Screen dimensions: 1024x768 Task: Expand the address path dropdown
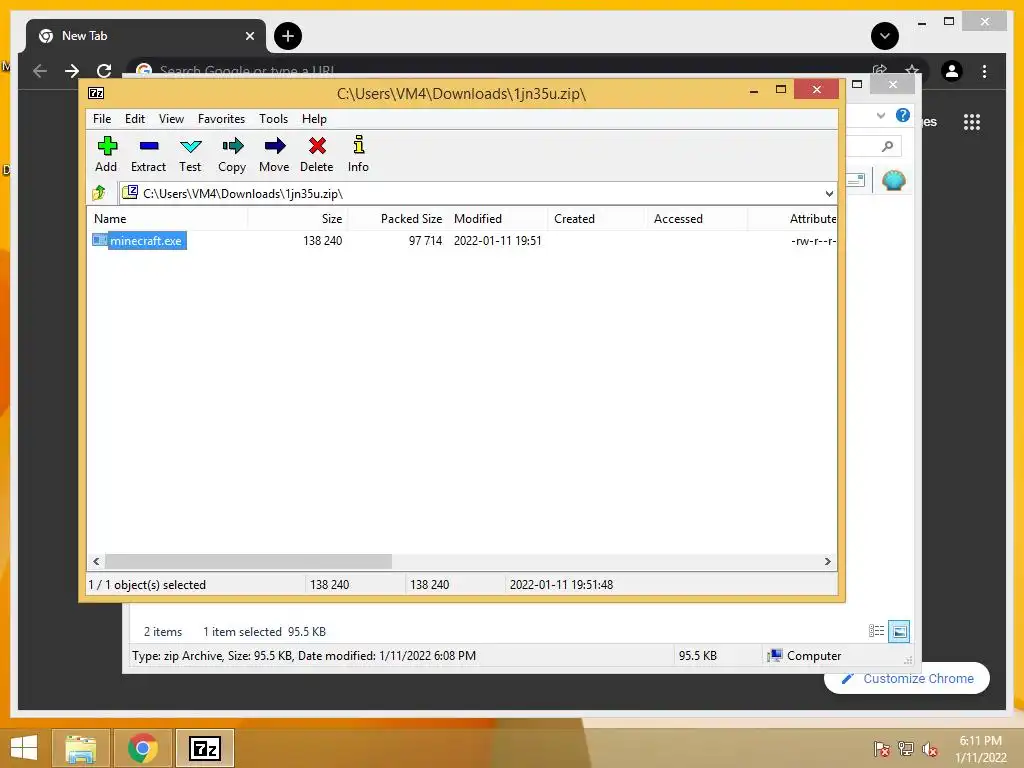tap(829, 193)
